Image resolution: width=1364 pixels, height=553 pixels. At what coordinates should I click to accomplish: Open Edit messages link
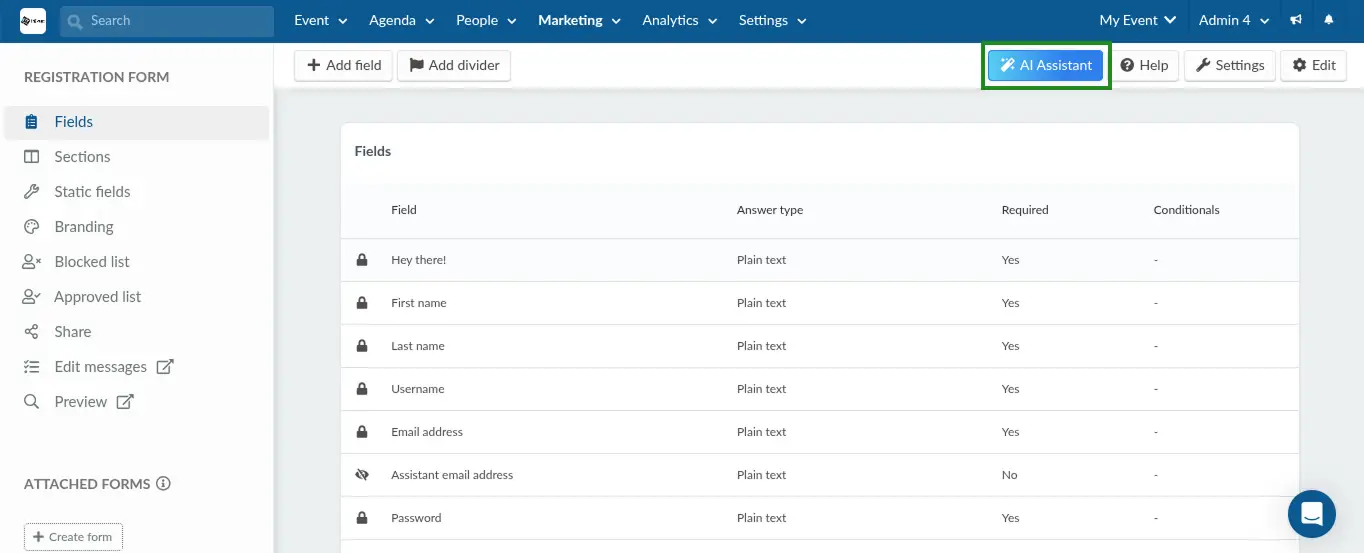pyautogui.click(x=100, y=367)
